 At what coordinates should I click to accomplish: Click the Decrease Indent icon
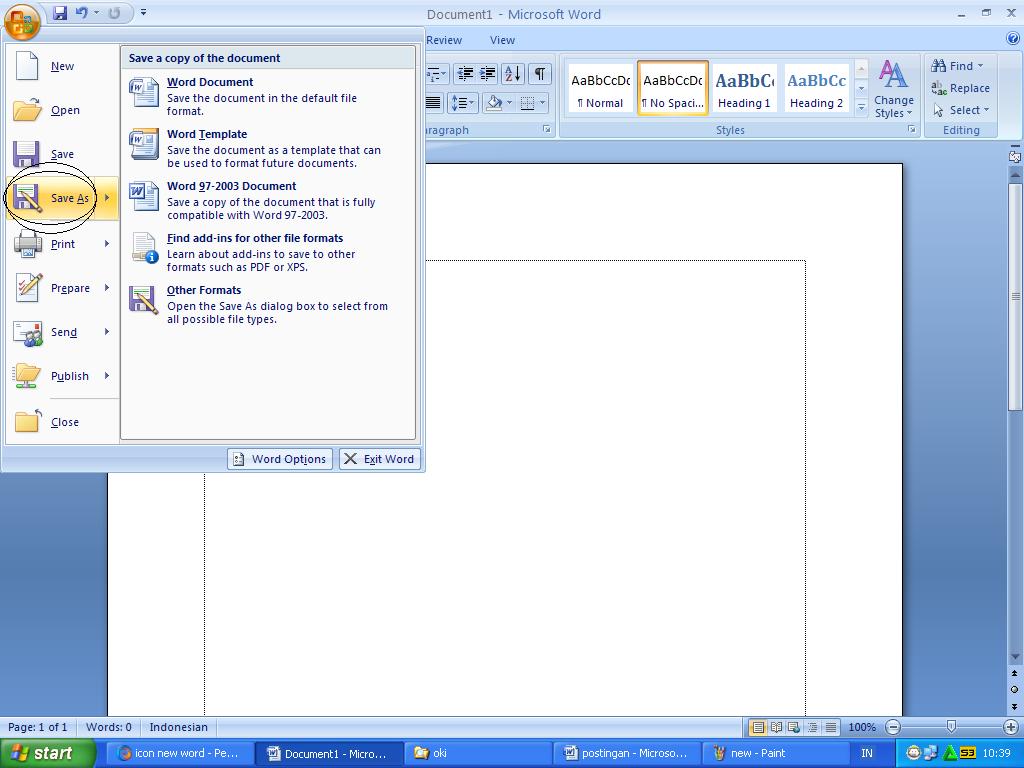[x=465, y=74]
